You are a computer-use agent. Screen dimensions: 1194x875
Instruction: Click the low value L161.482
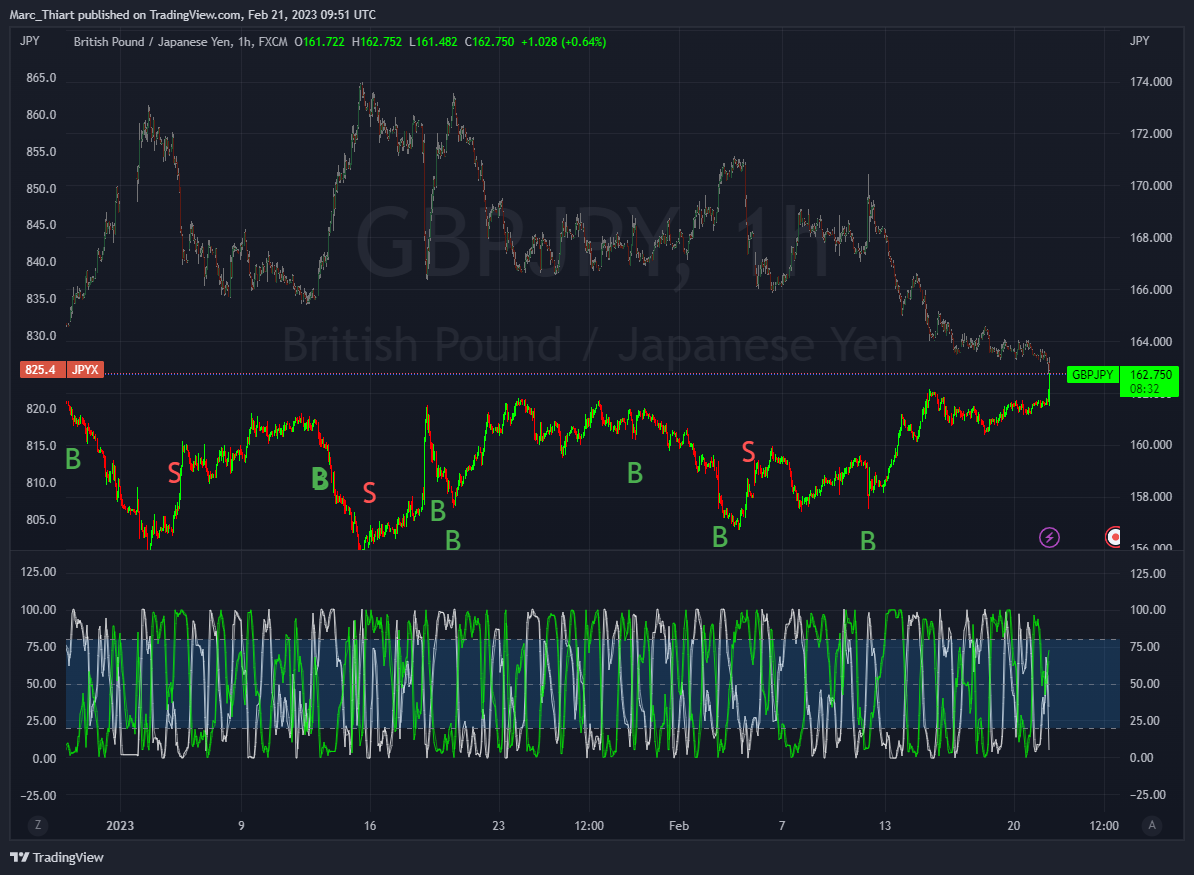[x=433, y=42]
